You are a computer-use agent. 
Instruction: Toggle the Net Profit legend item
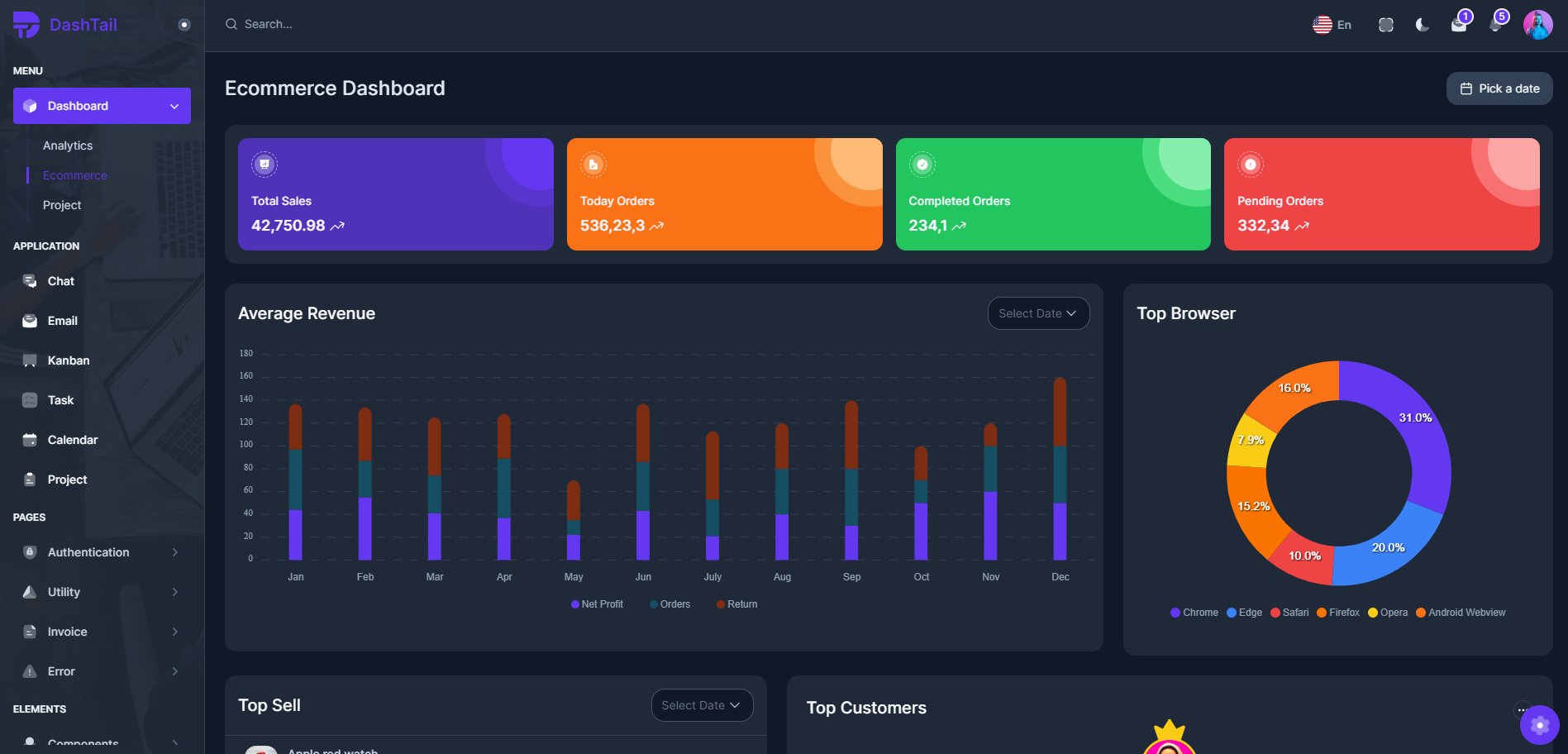(597, 604)
